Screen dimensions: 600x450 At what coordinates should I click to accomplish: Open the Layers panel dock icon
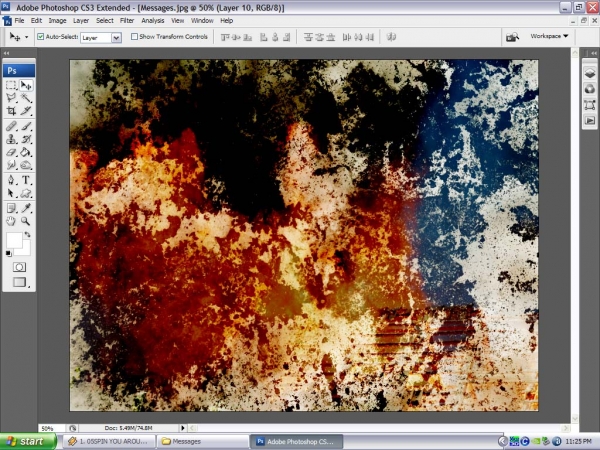tap(590, 74)
